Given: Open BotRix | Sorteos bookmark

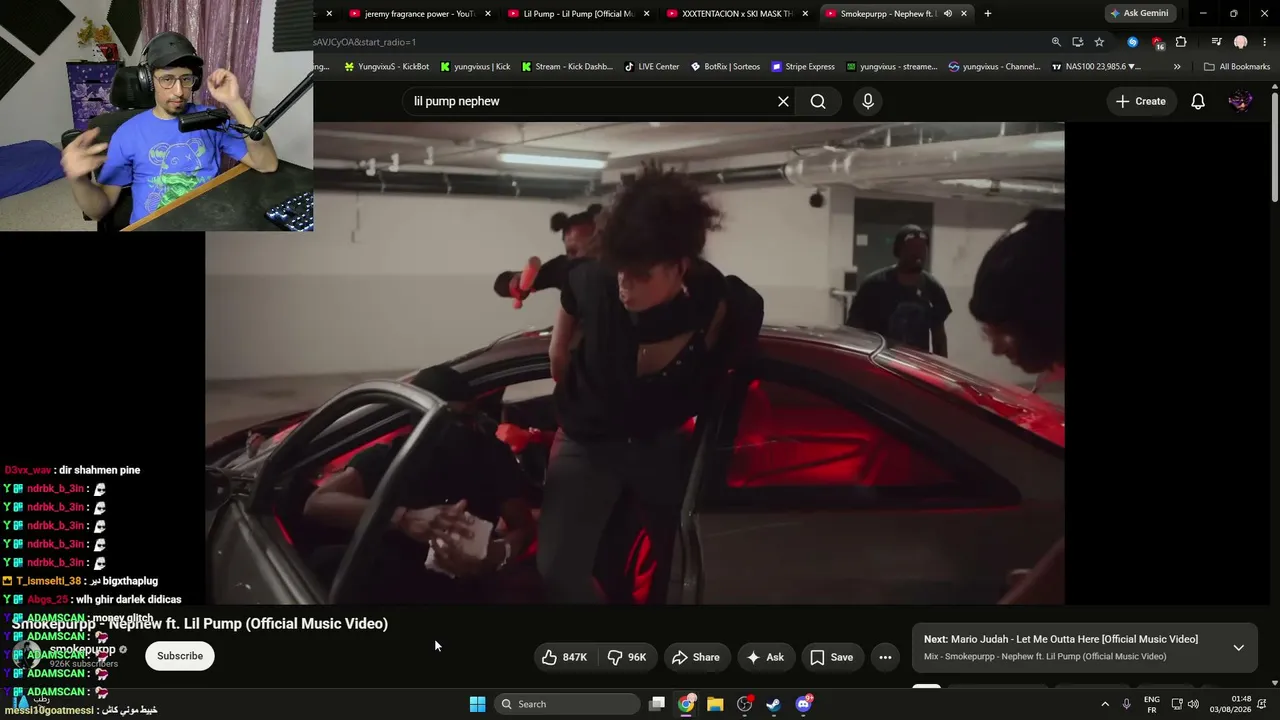Looking at the screenshot, I should pos(725,67).
